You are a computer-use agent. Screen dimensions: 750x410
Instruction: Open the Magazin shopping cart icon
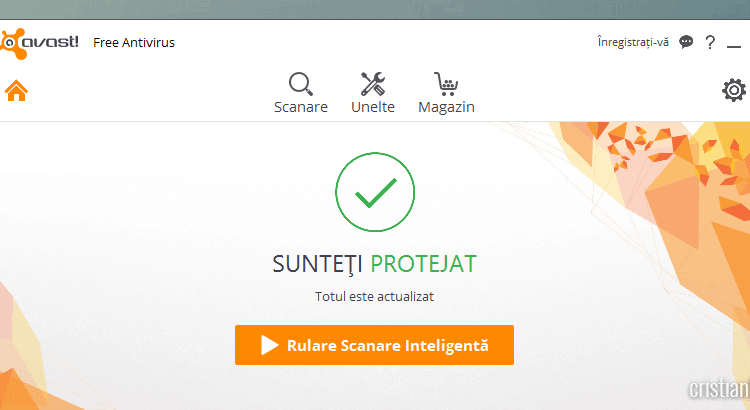coord(446,83)
